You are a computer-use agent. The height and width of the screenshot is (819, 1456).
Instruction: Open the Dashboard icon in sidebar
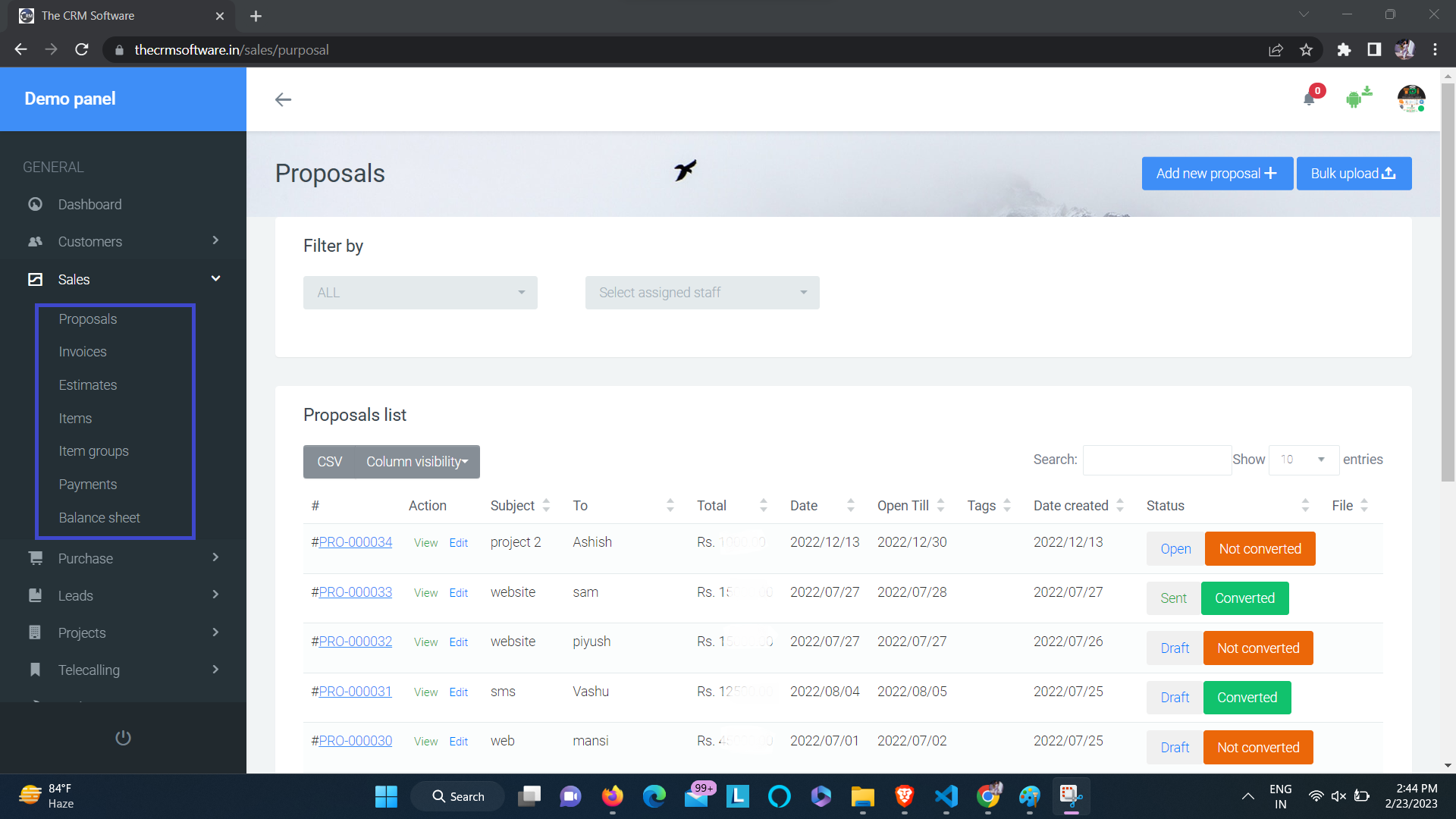pos(35,205)
